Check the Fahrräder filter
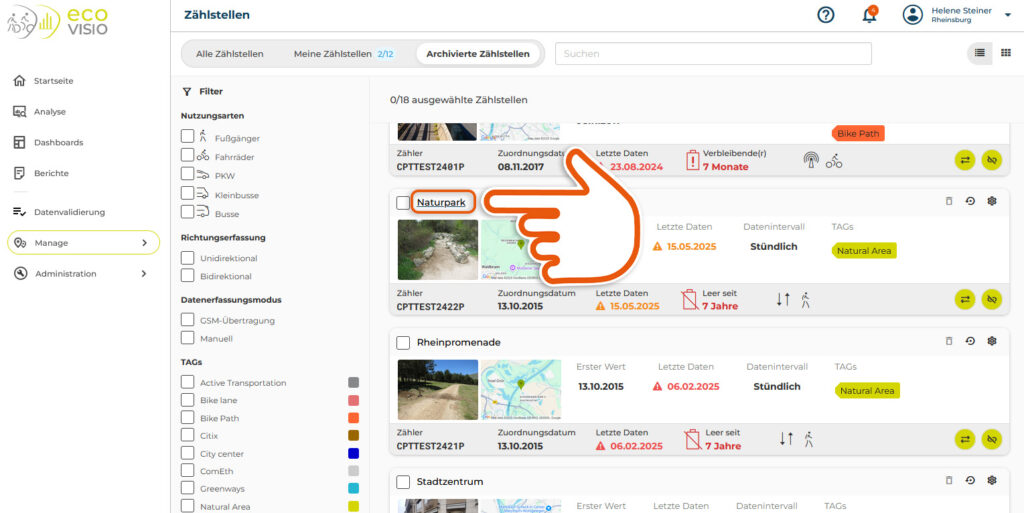 pyautogui.click(x=187, y=155)
